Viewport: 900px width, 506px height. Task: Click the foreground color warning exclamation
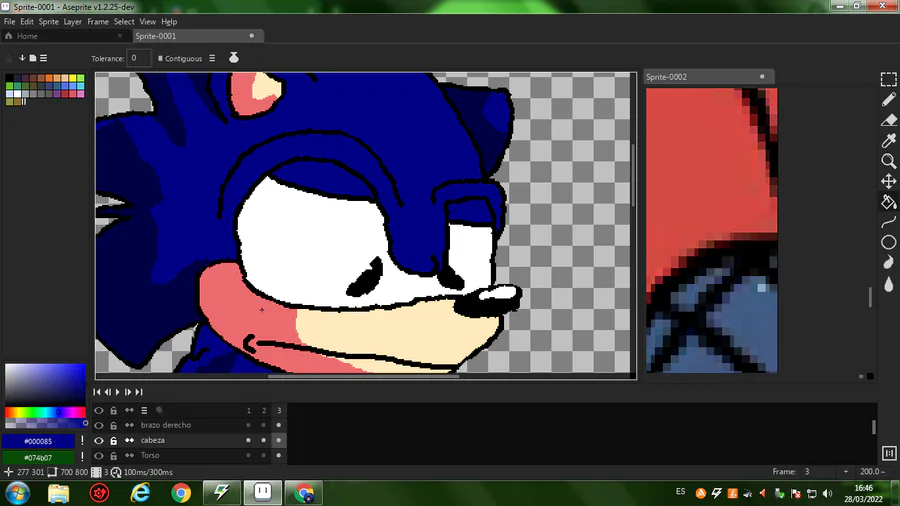pyautogui.click(x=82, y=441)
